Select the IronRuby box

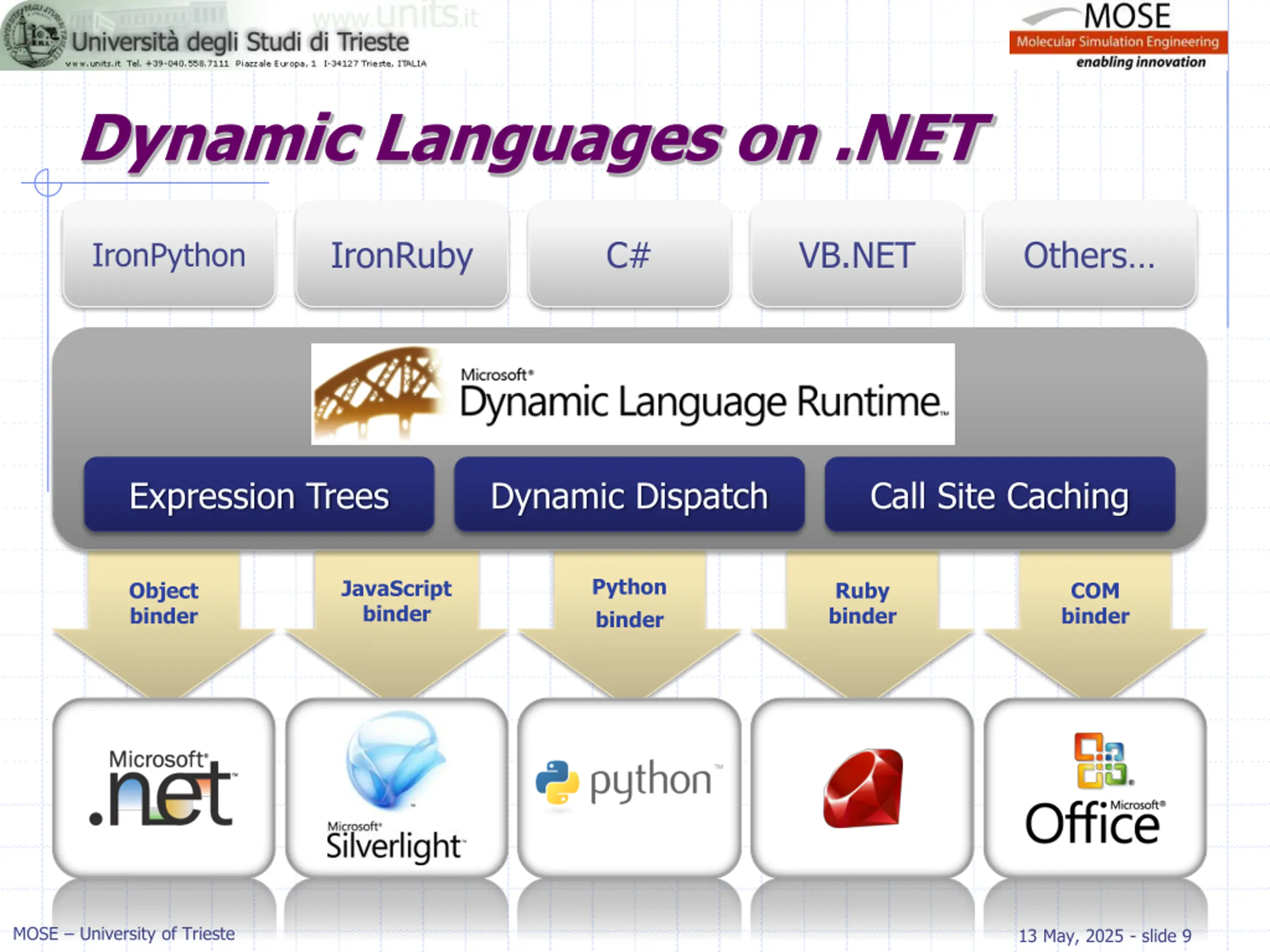click(x=402, y=254)
